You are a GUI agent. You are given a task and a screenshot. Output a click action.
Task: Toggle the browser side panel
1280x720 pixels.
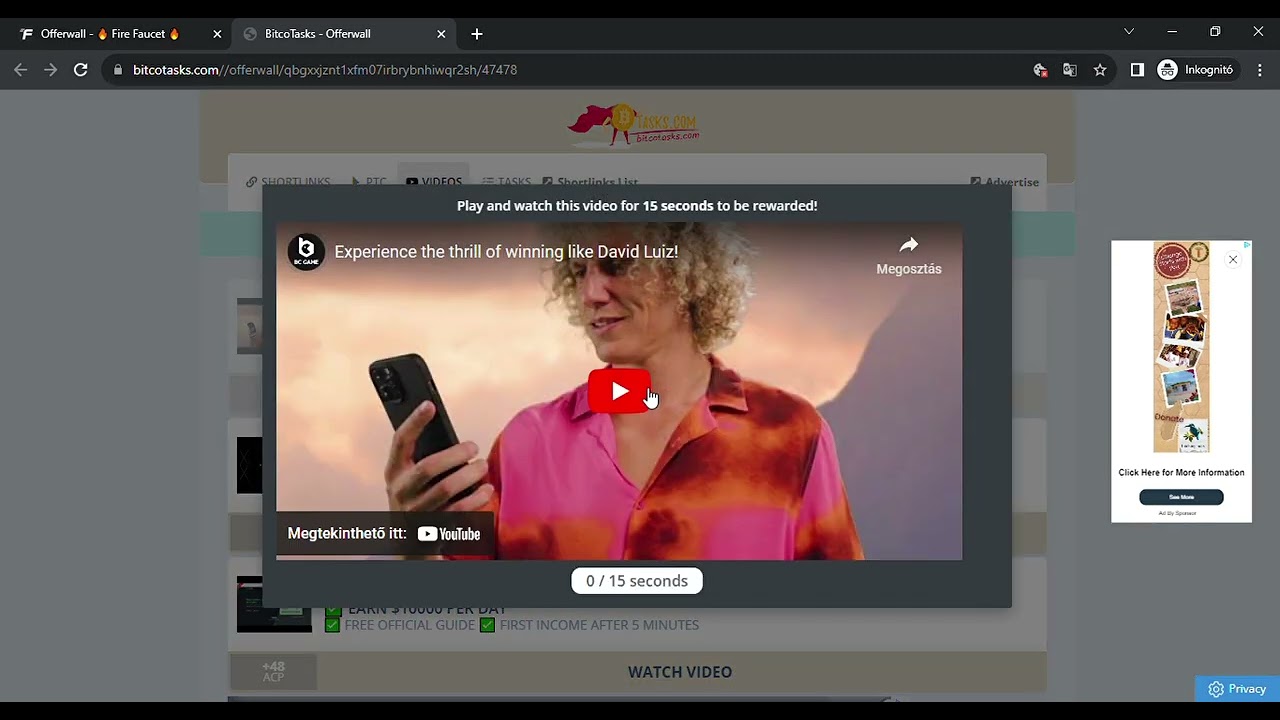coord(1137,70)
